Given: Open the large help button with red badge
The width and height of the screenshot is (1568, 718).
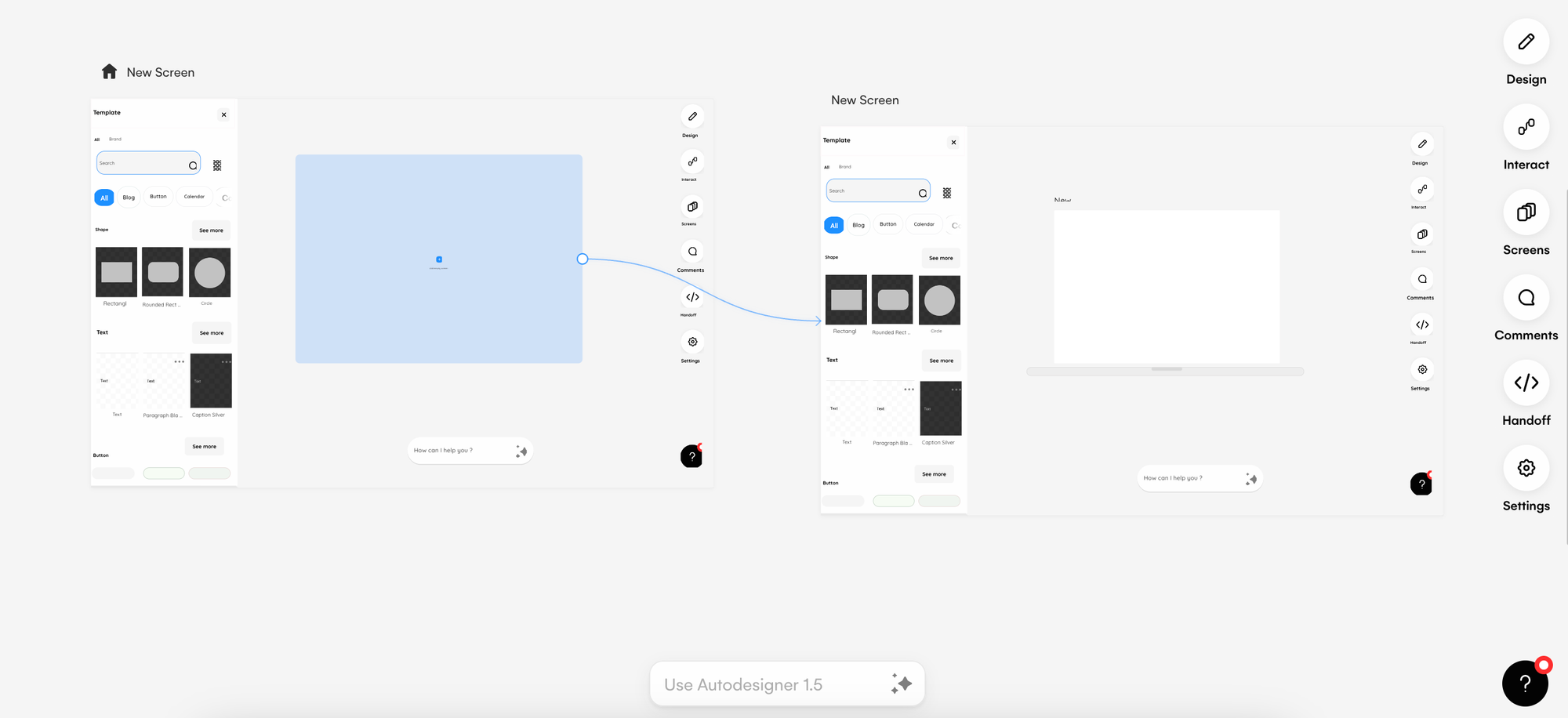Looking at the screenshot, I should click(1525, 684).
